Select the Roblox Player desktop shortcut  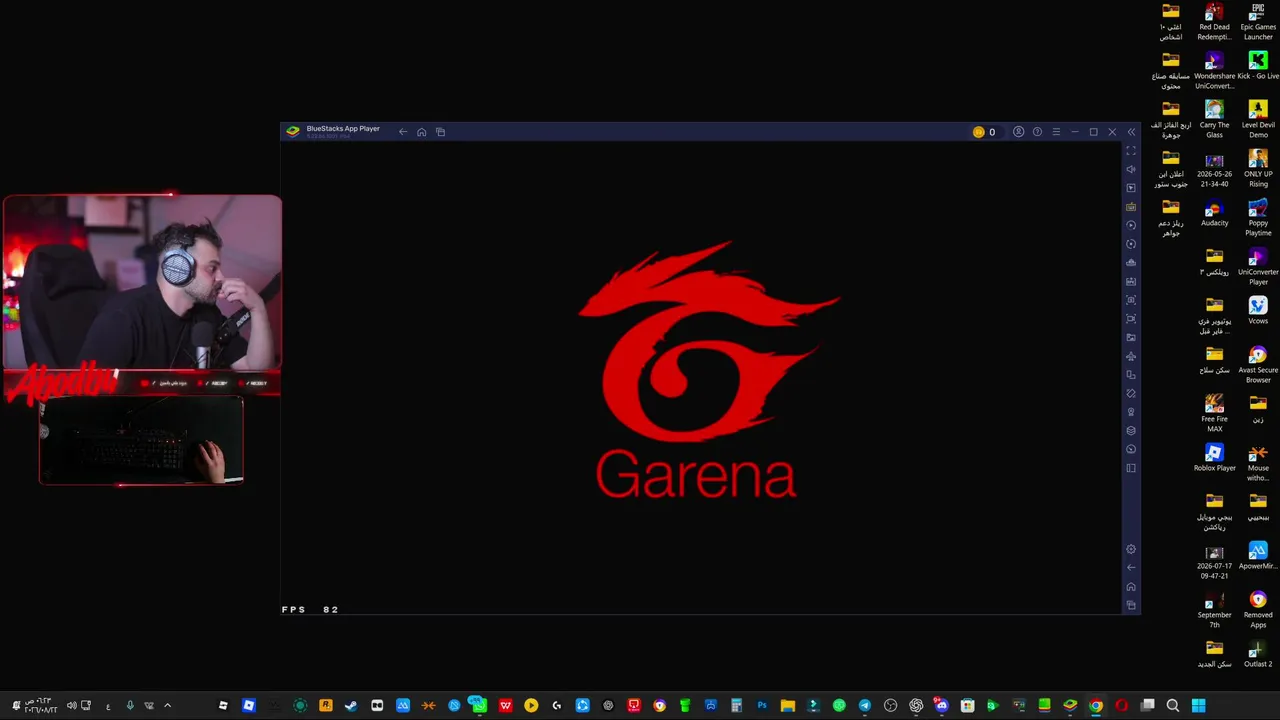(1214, 458)
